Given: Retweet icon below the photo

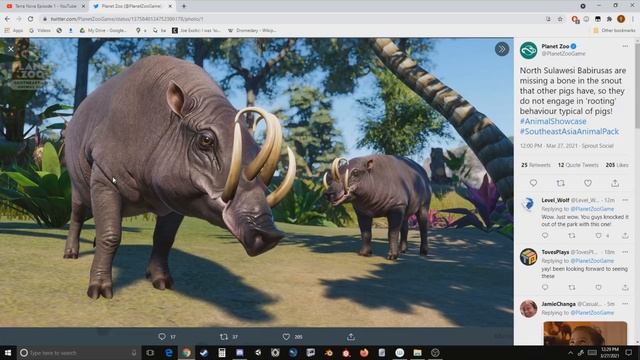Looking at the screenshot, I should 224,337.
